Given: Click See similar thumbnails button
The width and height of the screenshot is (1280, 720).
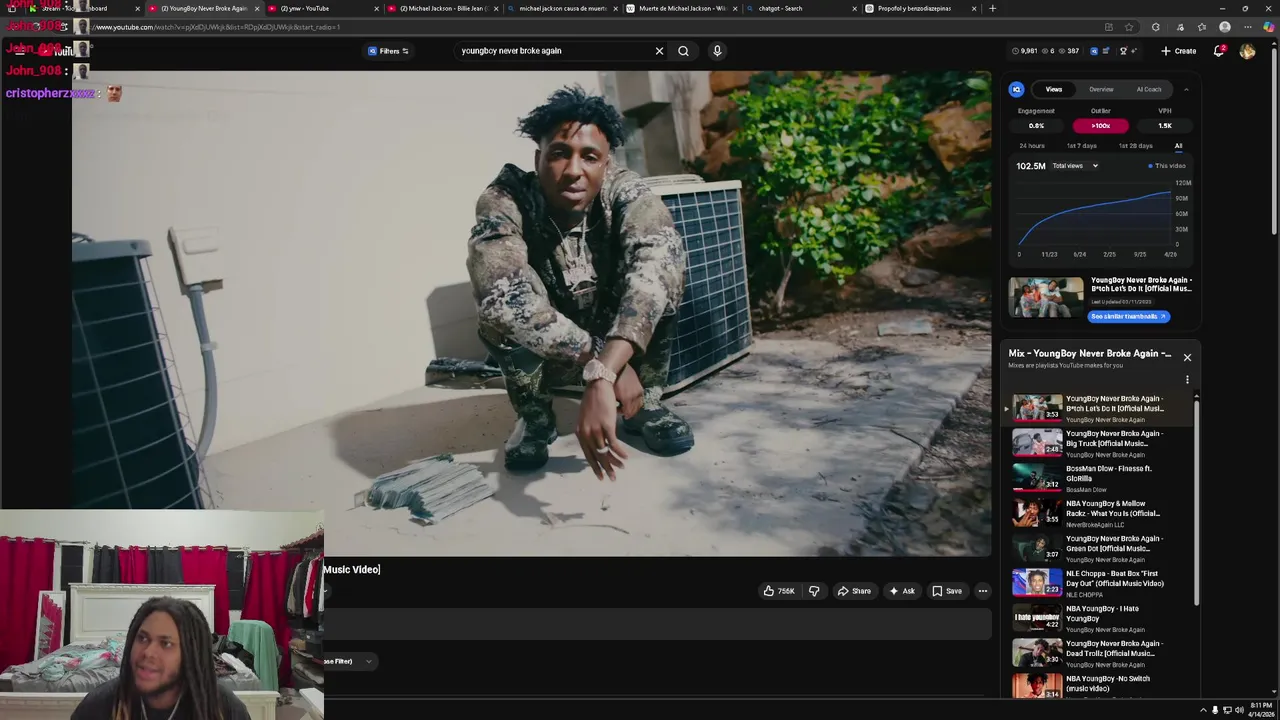Looking at the screenshot, I should [x=1128, y=316].
